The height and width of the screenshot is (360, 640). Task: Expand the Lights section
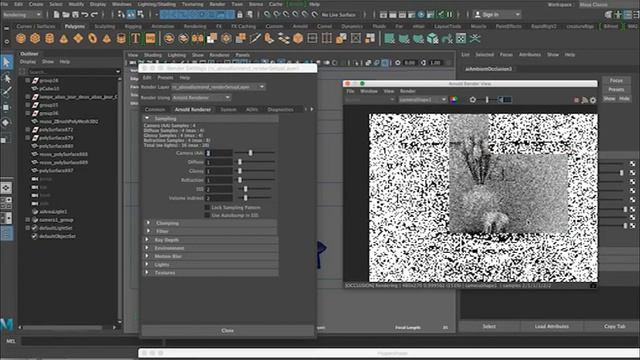click(x=147, y=264)
